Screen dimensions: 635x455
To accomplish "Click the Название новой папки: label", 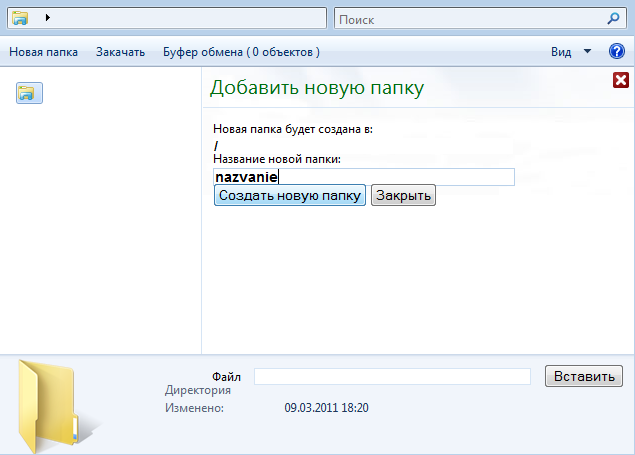I will pos(277,159).
